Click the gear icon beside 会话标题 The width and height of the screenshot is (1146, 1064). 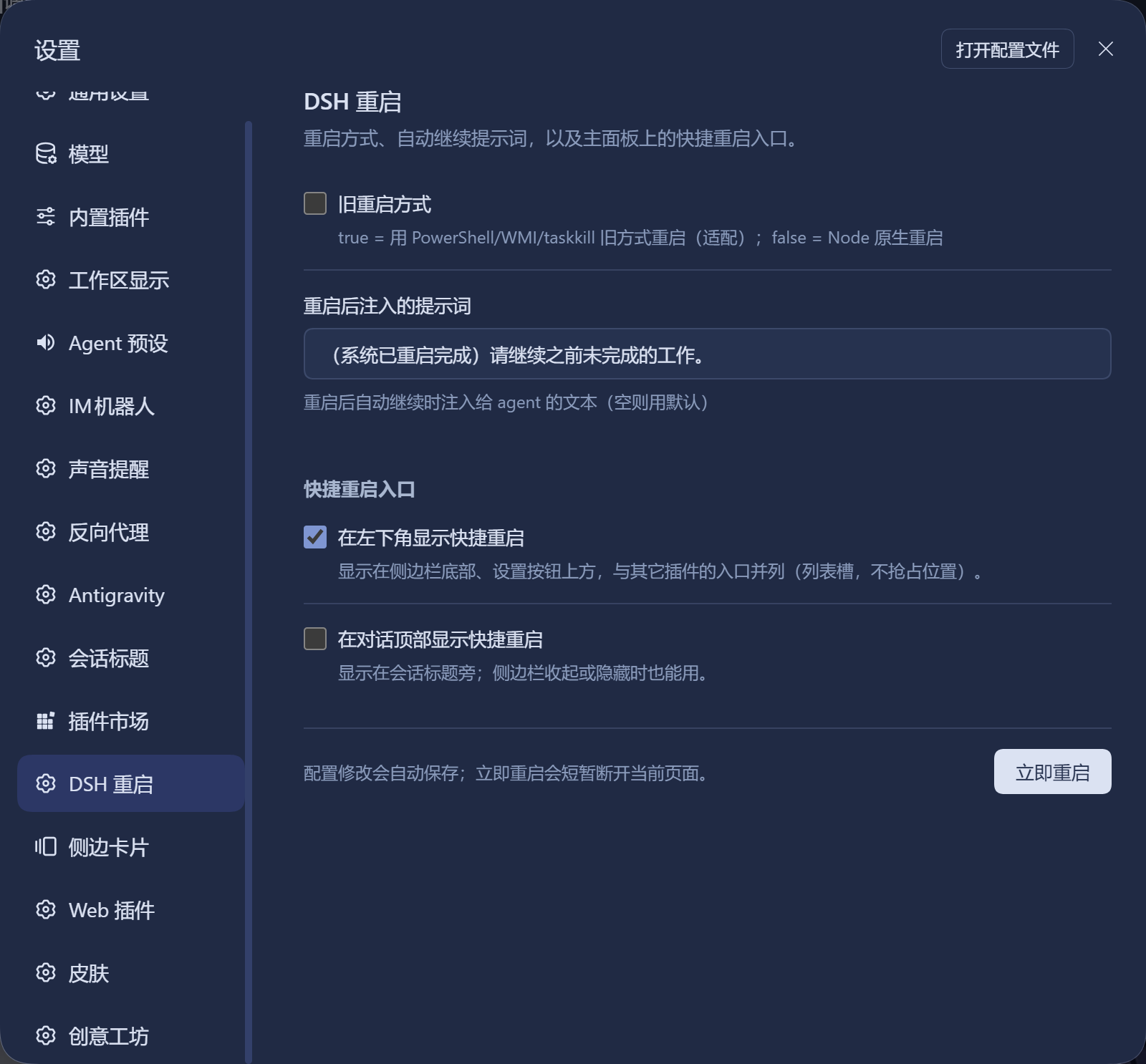point(46,657)
